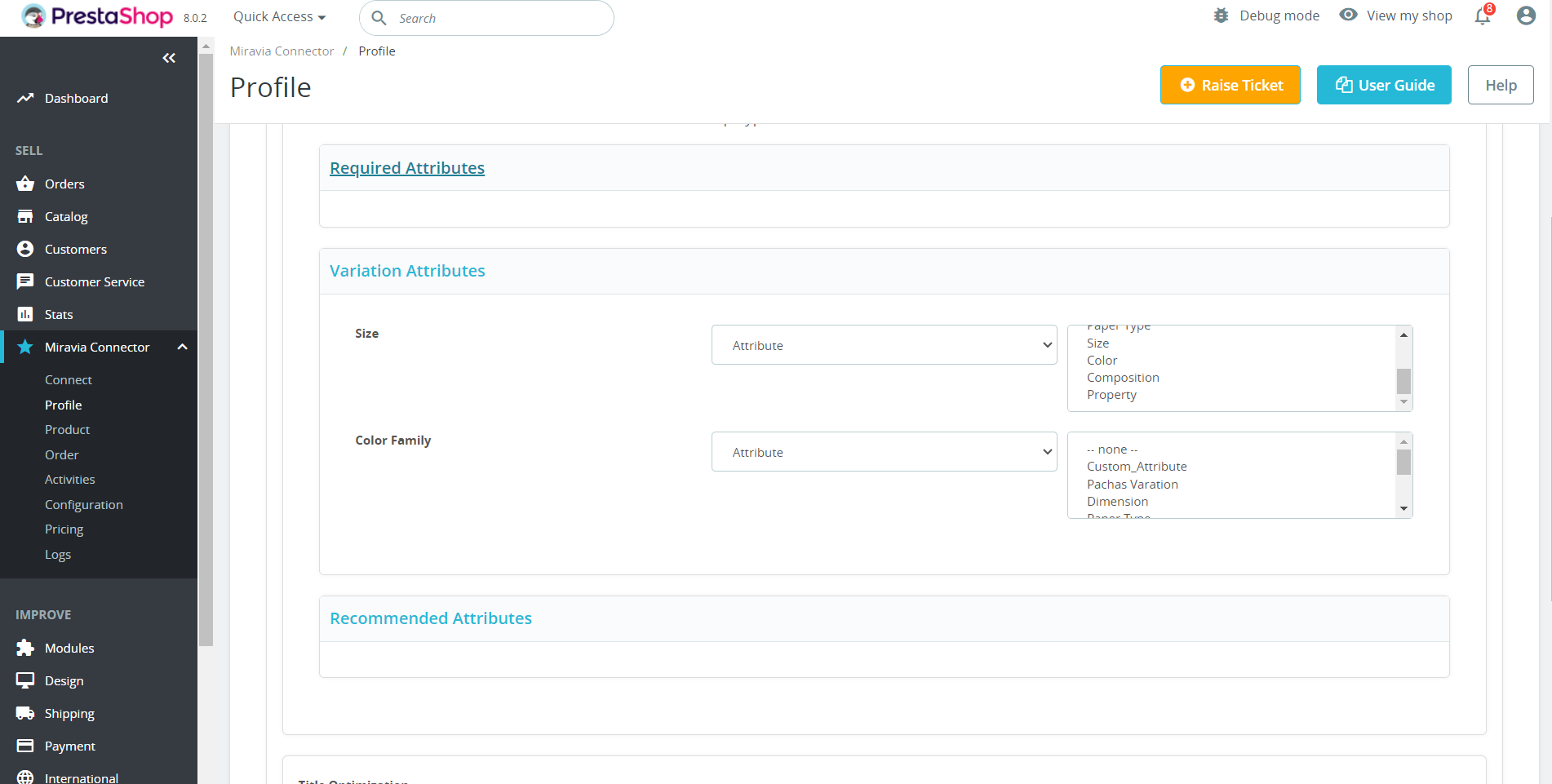Click the Catalog store icon
Image resolution: width=1552 pixels, height=784 pixels.
pyautogui.click(x=25, y=216)
